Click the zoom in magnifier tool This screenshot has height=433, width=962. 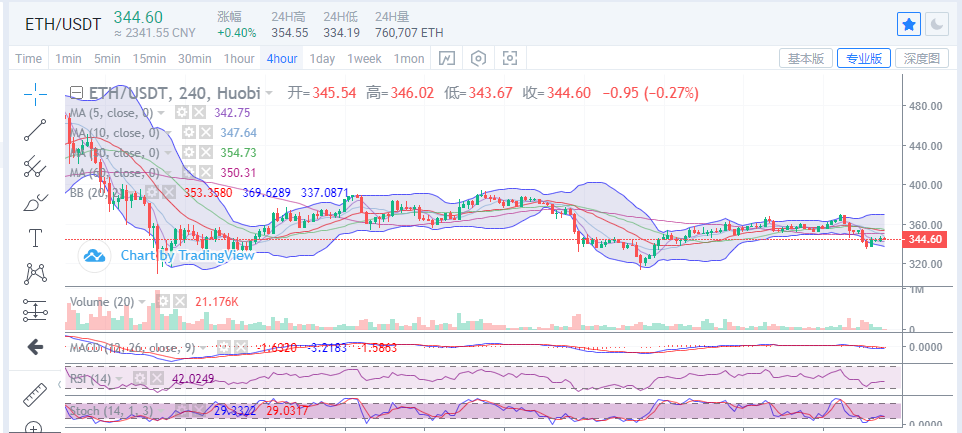point(35,427)
